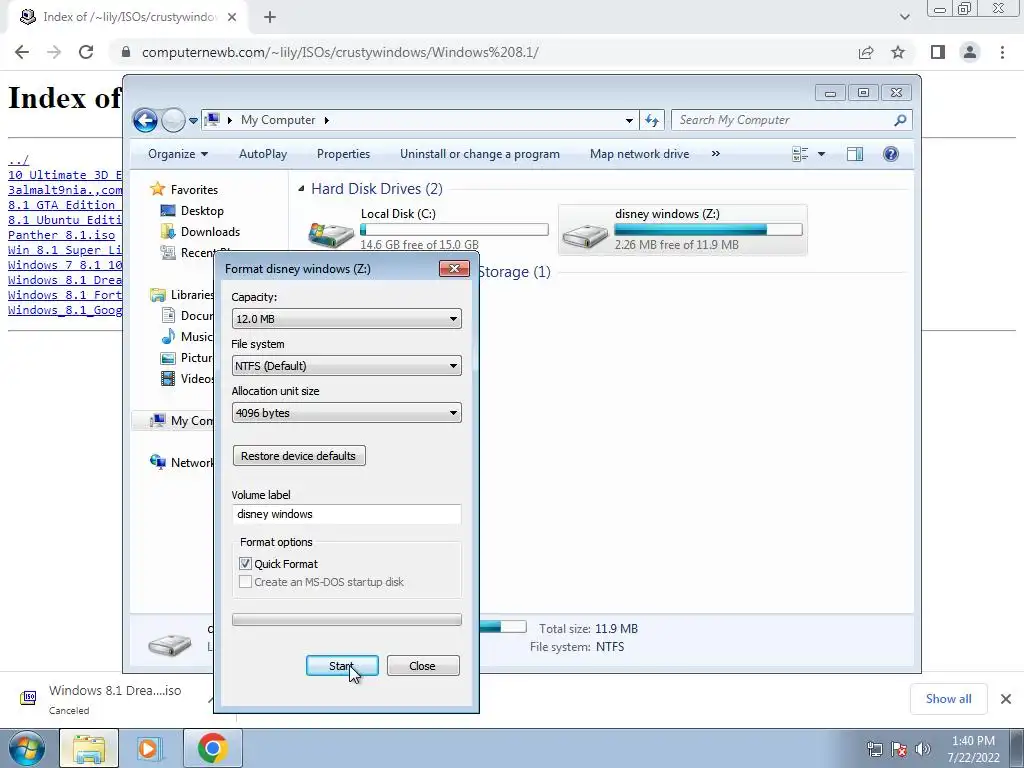Click the Volume label text field

point(347,514)
